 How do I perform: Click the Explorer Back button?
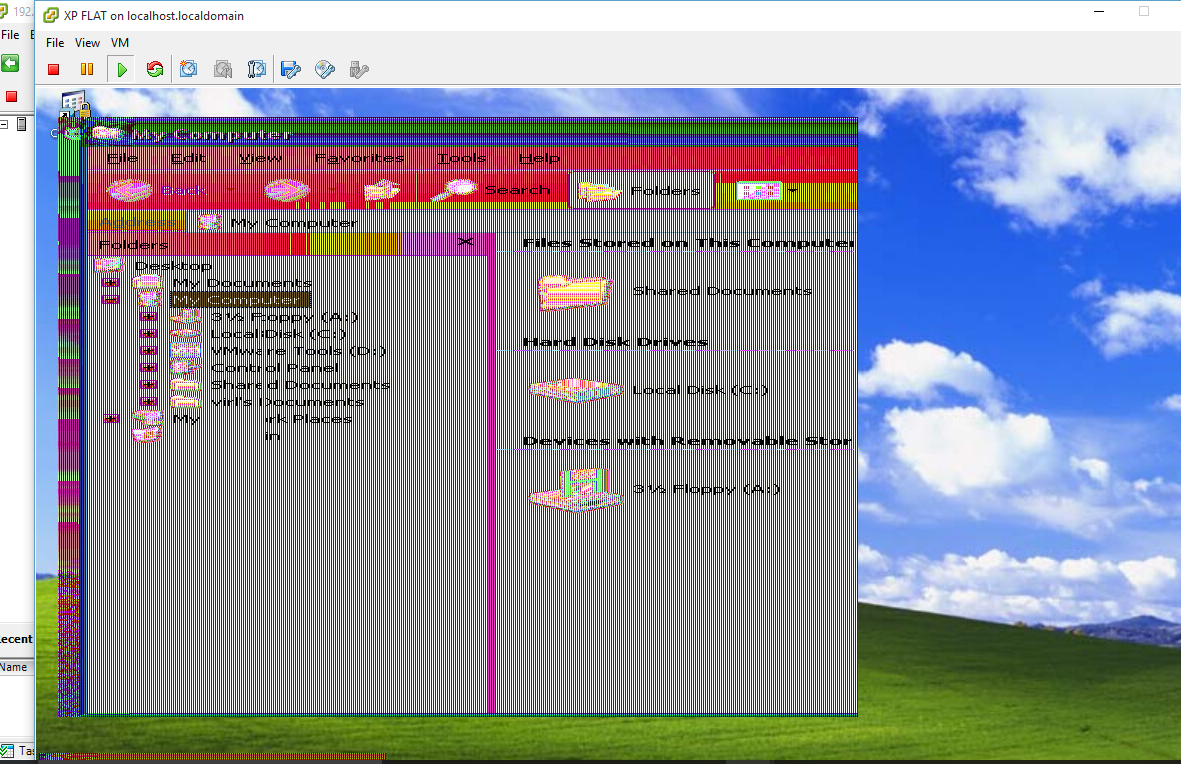pos(158,191)
